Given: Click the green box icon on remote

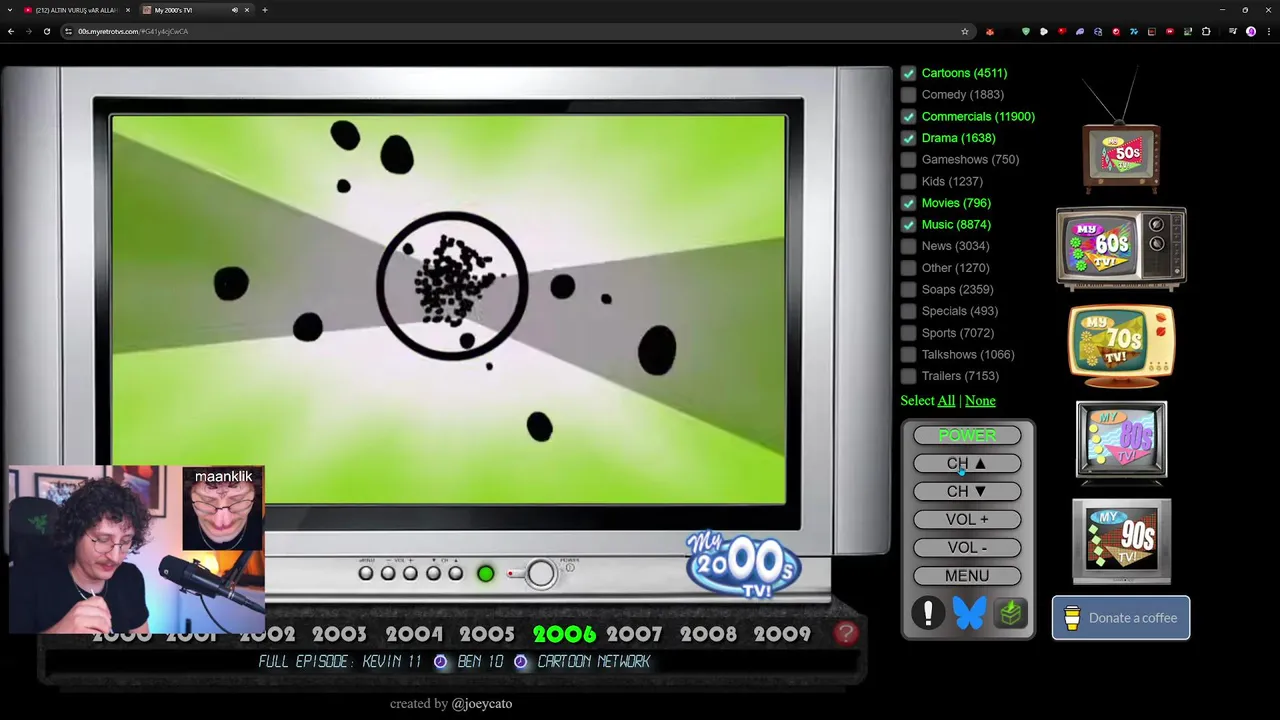Looking at the screenshot, I should click(x=1010, y=612).
